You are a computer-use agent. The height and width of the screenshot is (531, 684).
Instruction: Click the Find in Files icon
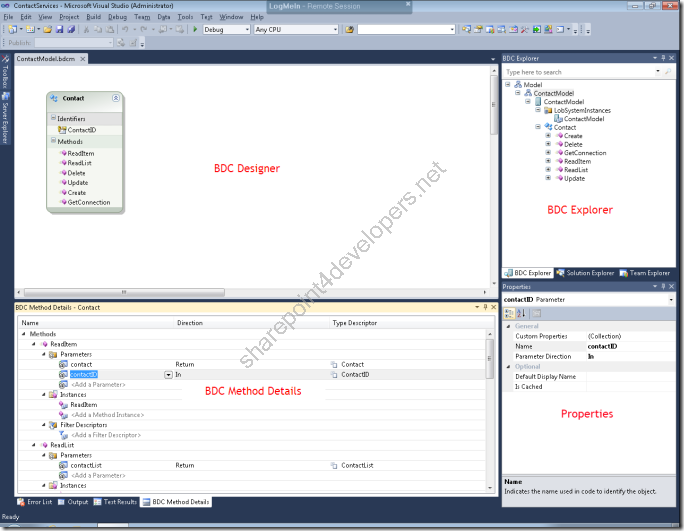point(349,29)
